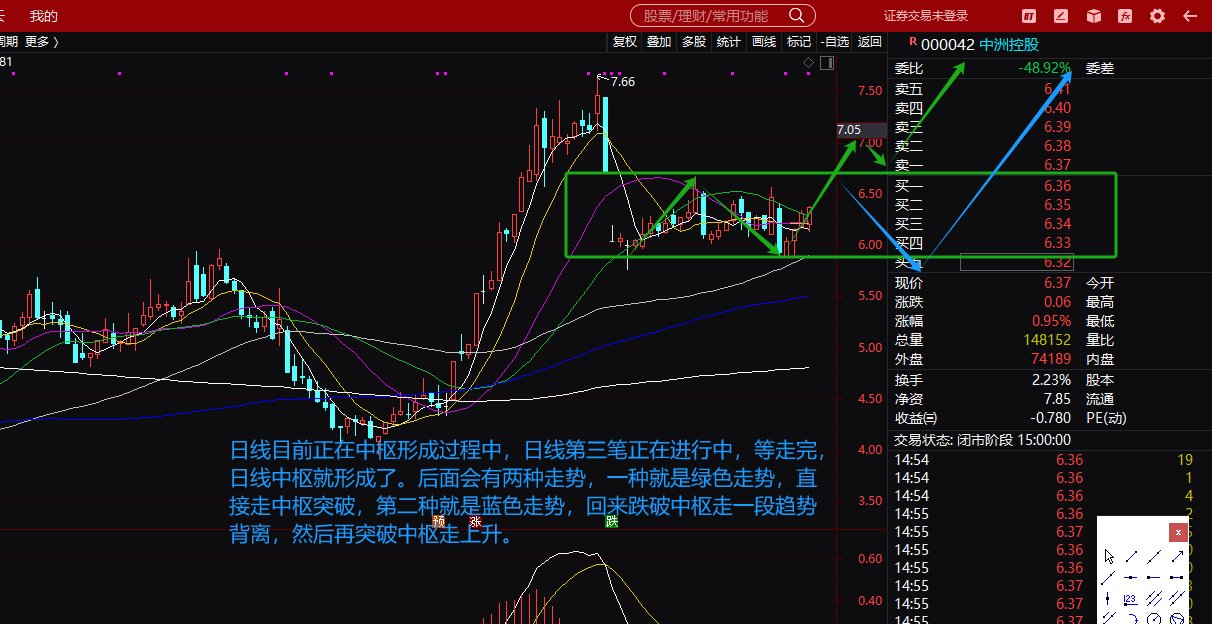Click the 买一 price 6.36
Viewport: 1212px width, 624px height.
1057,186
